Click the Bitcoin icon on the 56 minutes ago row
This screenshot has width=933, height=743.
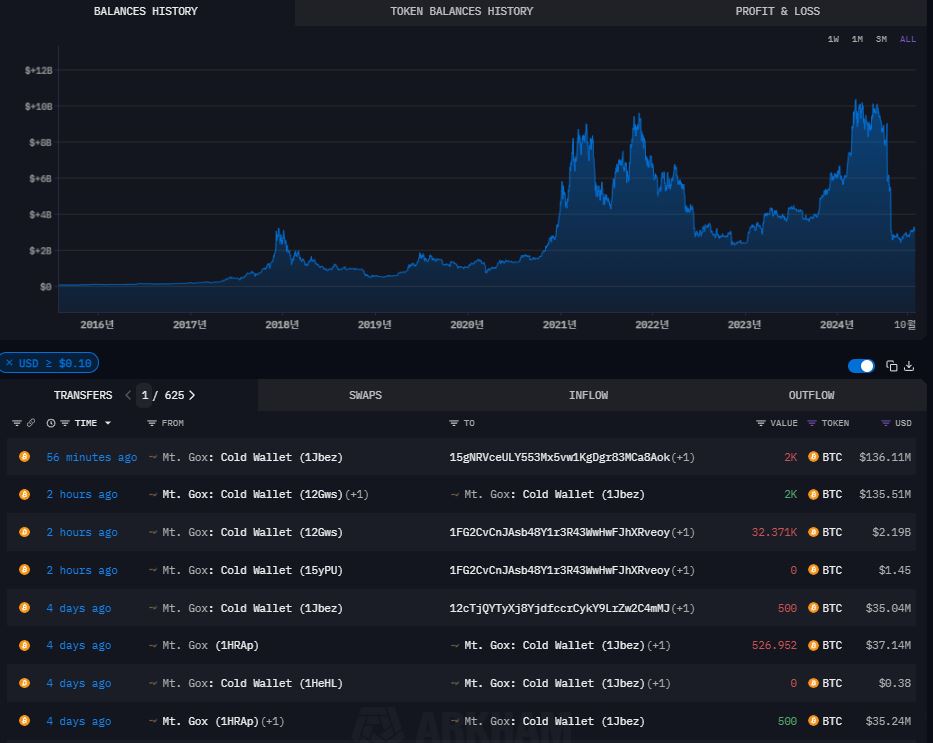click(x=25, y=457)
